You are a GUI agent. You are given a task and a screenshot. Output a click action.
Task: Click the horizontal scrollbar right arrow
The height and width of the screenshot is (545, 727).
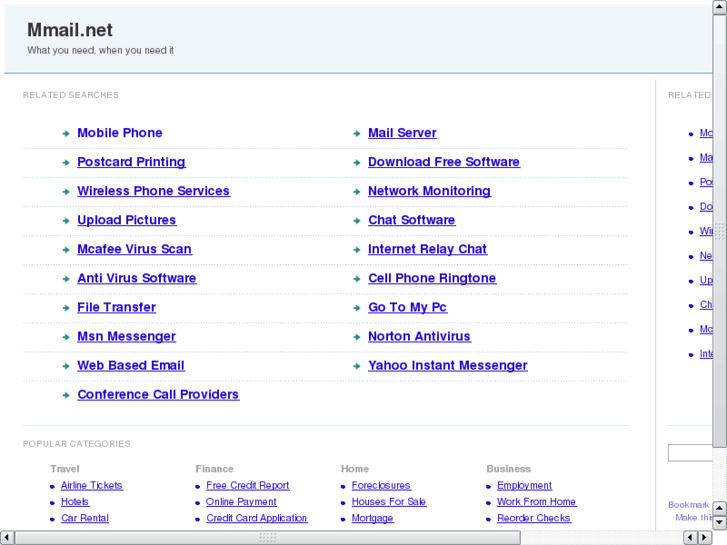pos(705,538)
